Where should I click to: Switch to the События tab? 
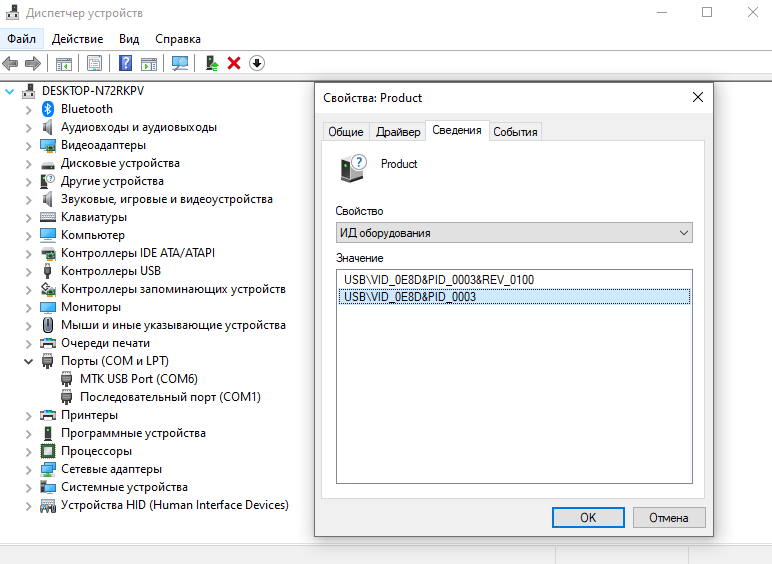(x=515, y=132)
